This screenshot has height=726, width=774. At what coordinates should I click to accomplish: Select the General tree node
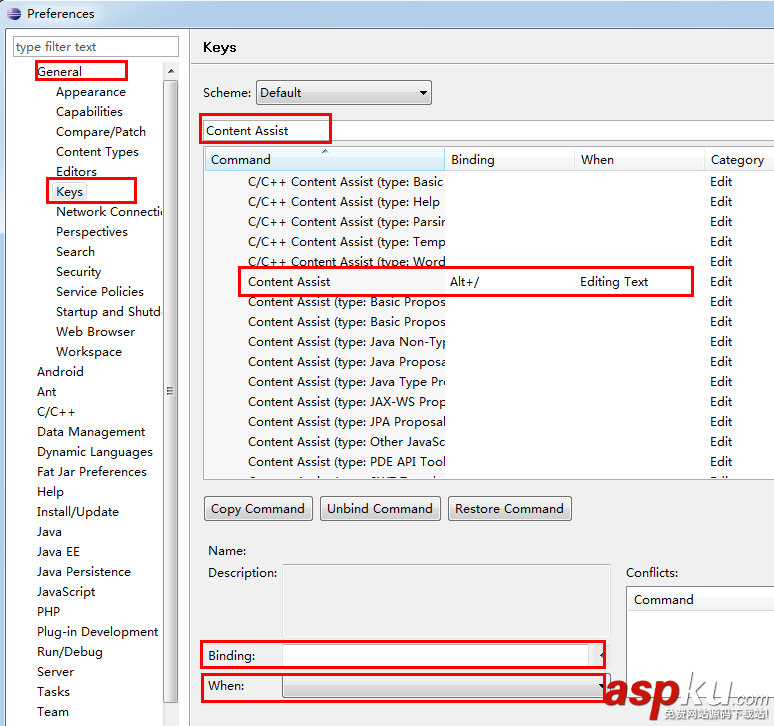point(60,72)
